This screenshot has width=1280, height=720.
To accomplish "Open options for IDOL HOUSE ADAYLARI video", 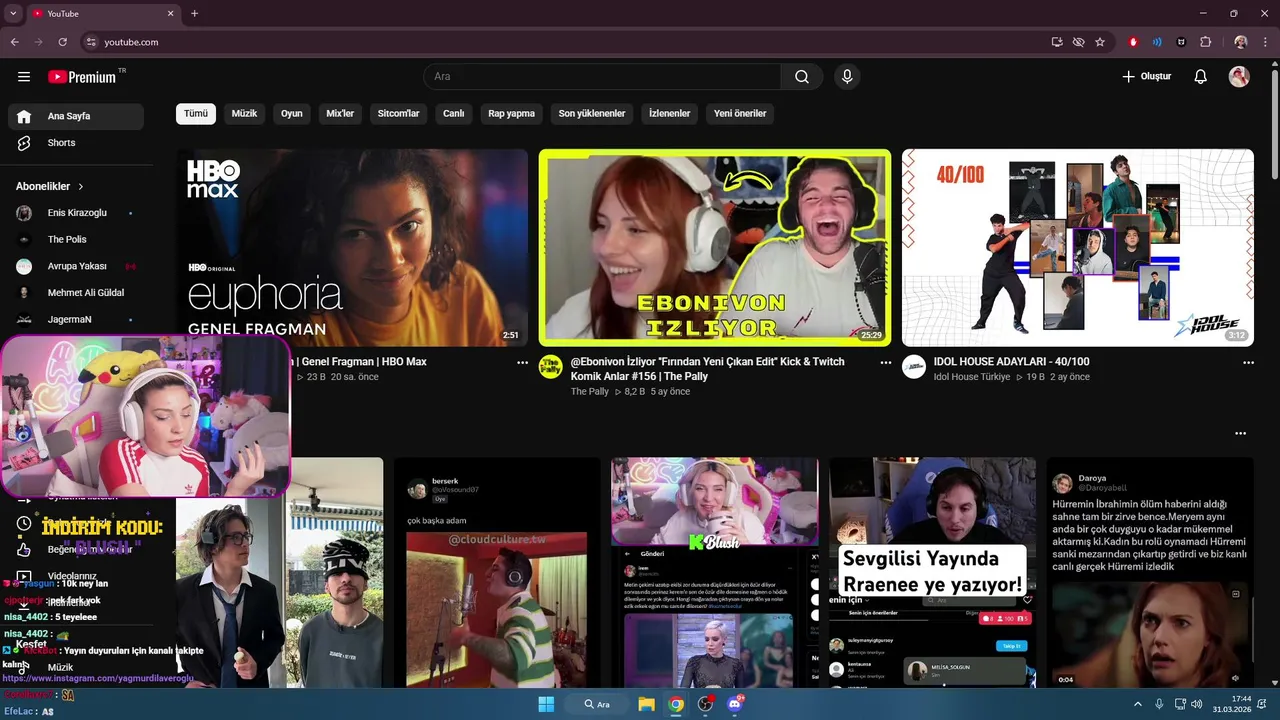I will [1248, 363].
